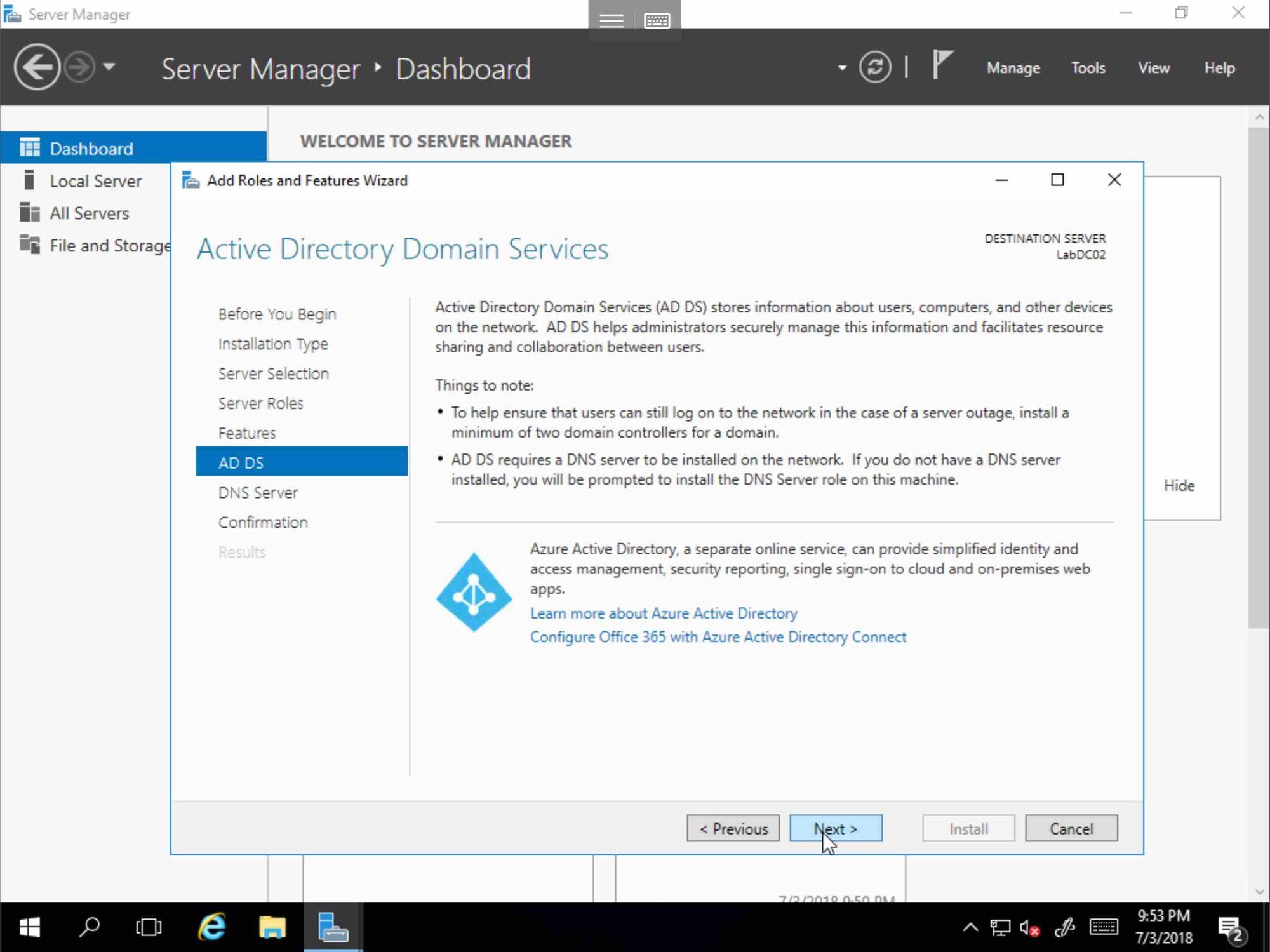Open the touch keyboard tray icon
Screen dimensions: 1270x952
[x=1104, y=928]
